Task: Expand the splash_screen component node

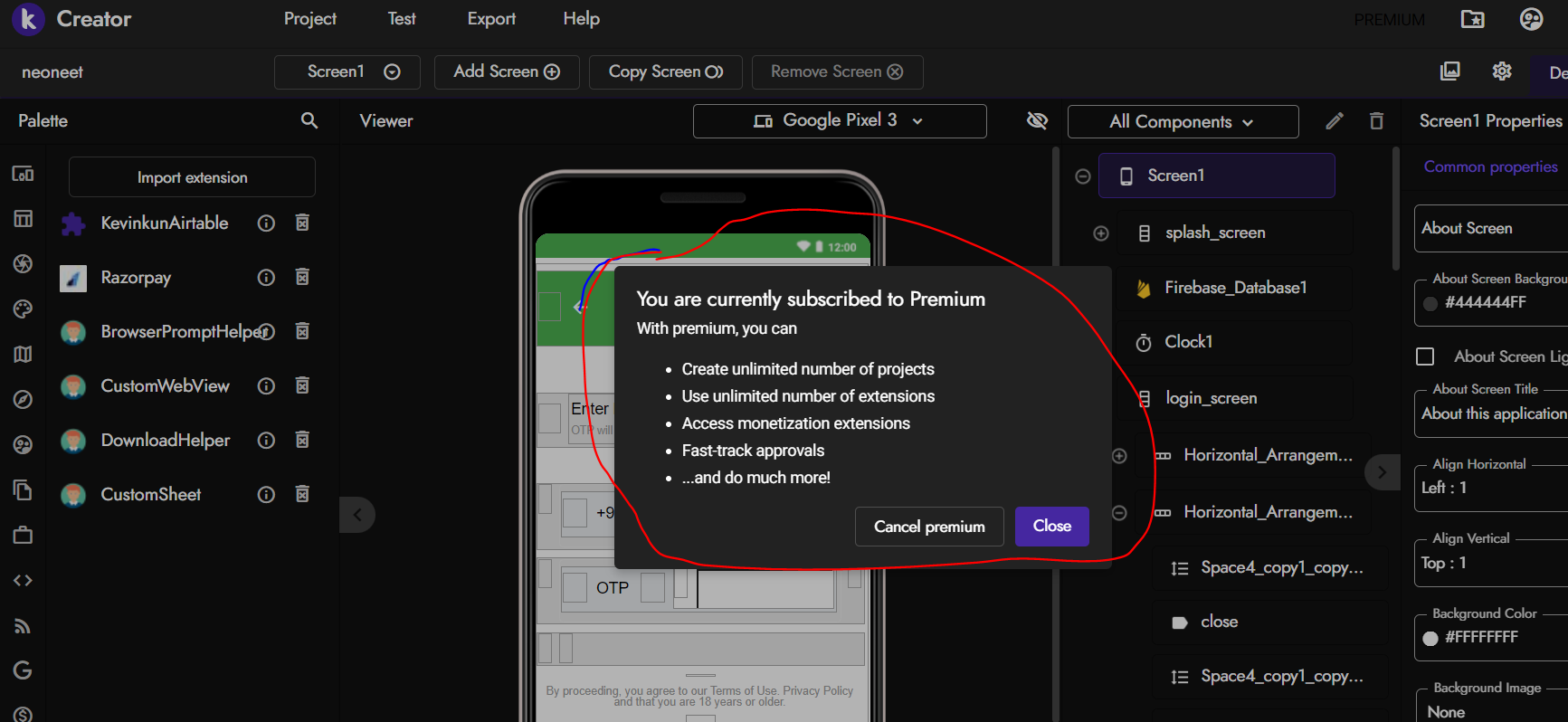Action: [1101, 233]
